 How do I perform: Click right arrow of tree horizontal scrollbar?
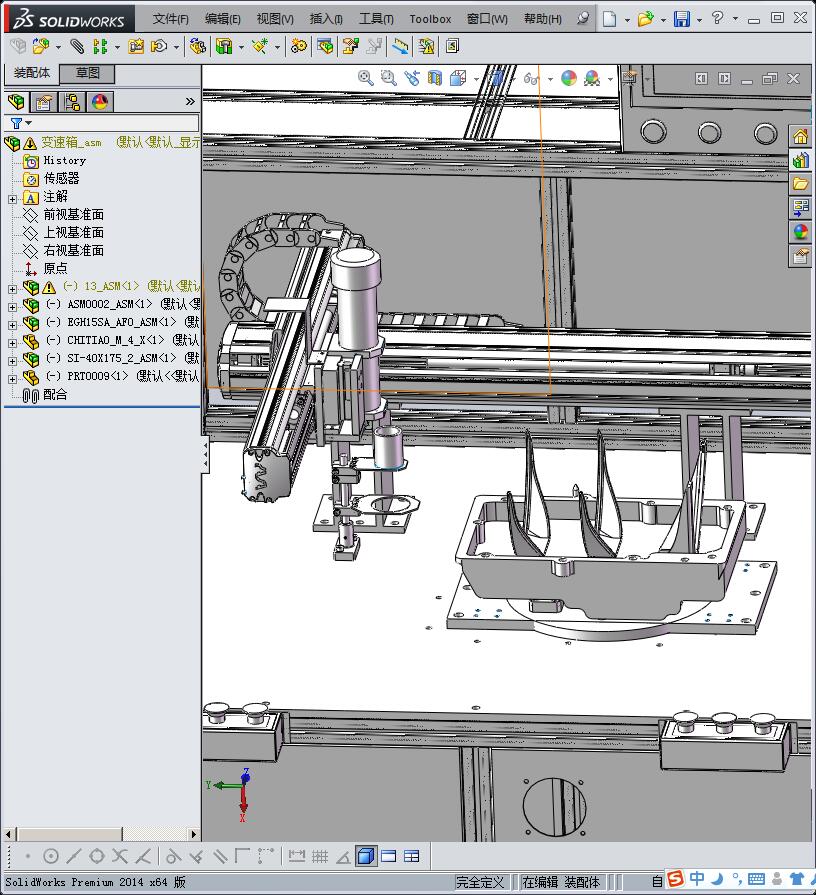pyautogui.click(x=194, y=834)
